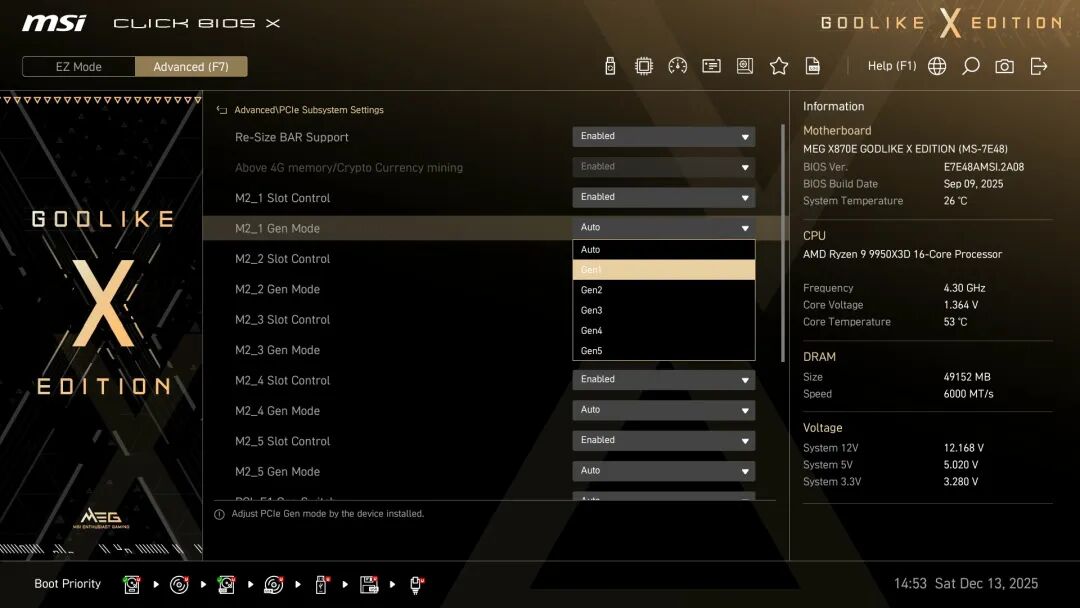Switch to EZ Mode

[x=79, y=67]
